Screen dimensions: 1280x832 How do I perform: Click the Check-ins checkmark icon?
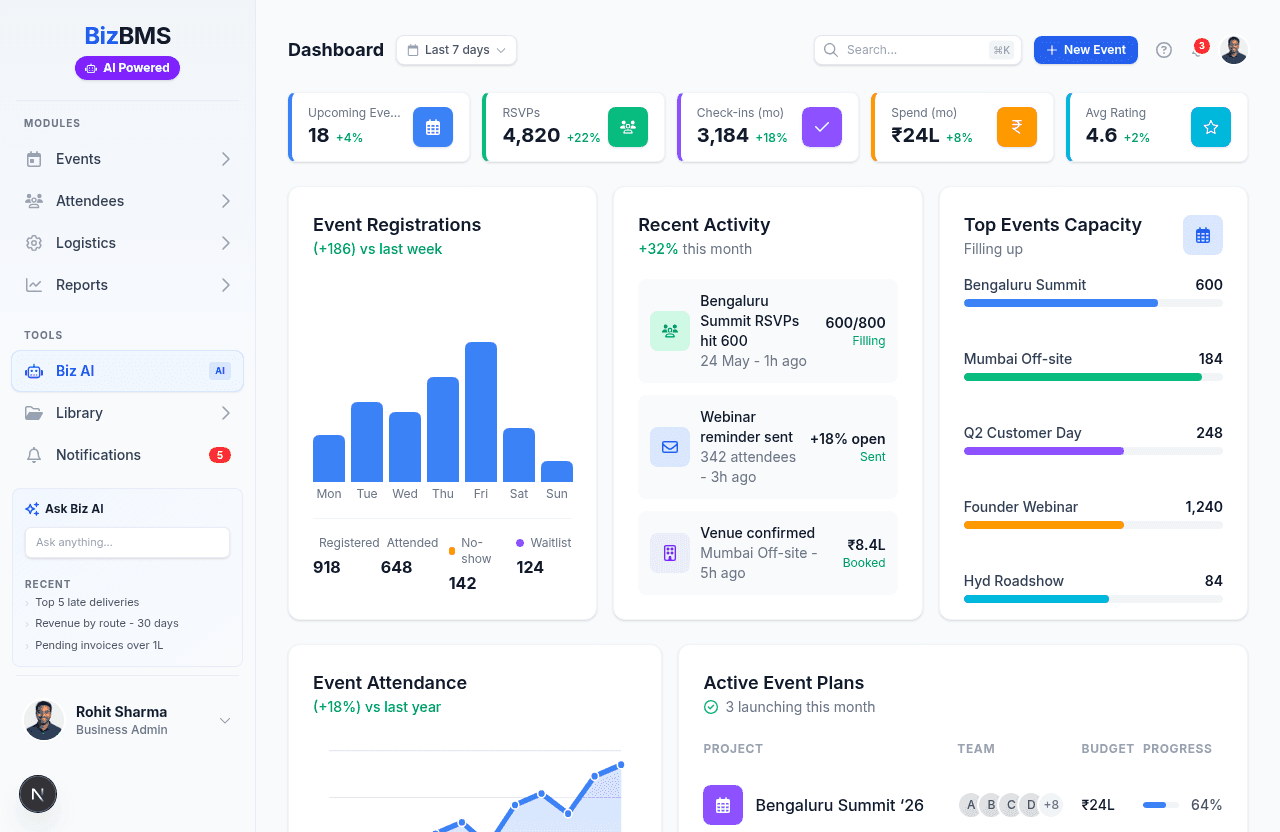click(x=822, y=127)
